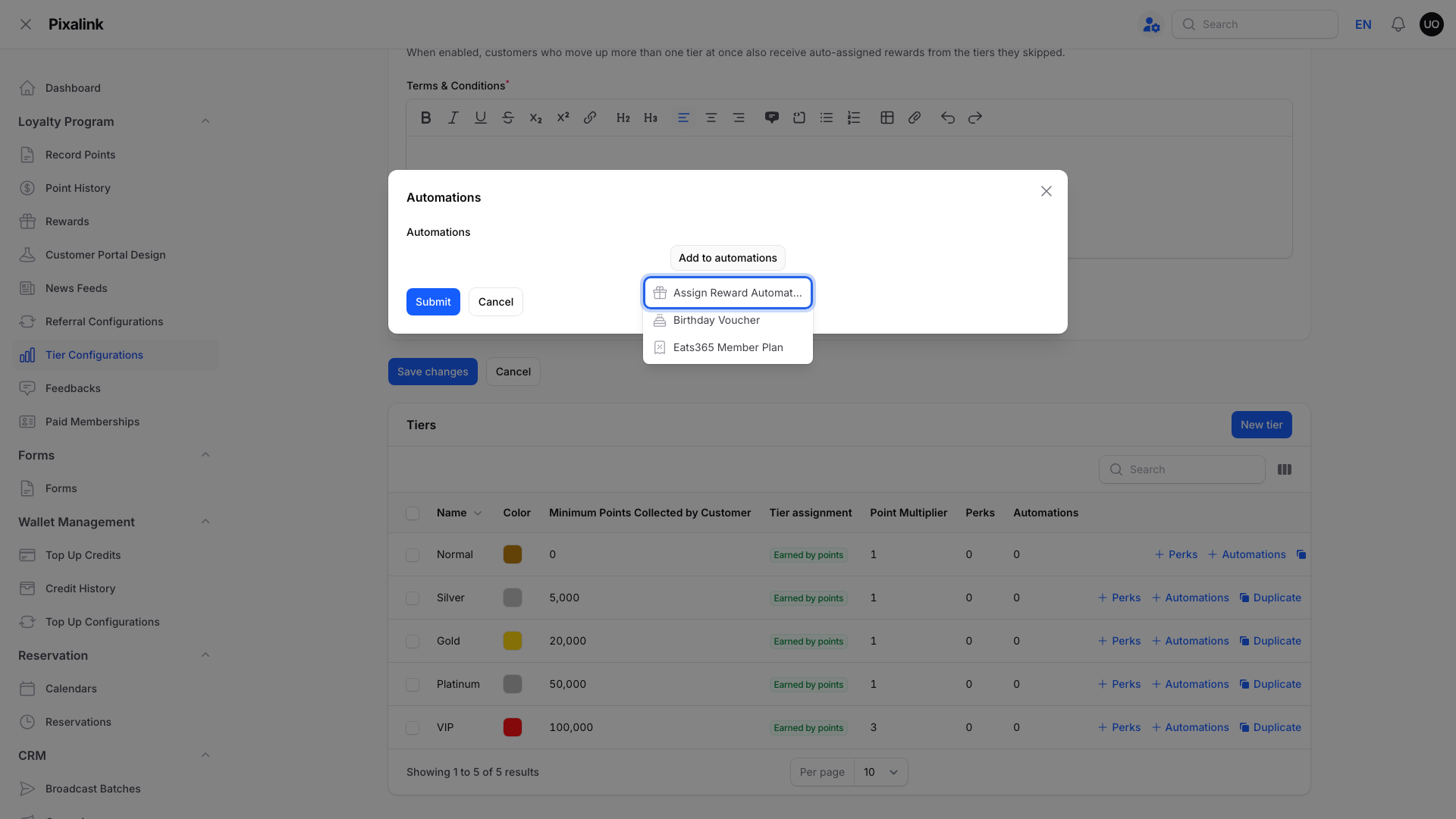Apply italic formatting icon
The width and height of the screenshot is (1456, 819).
(x=453, y=118)
